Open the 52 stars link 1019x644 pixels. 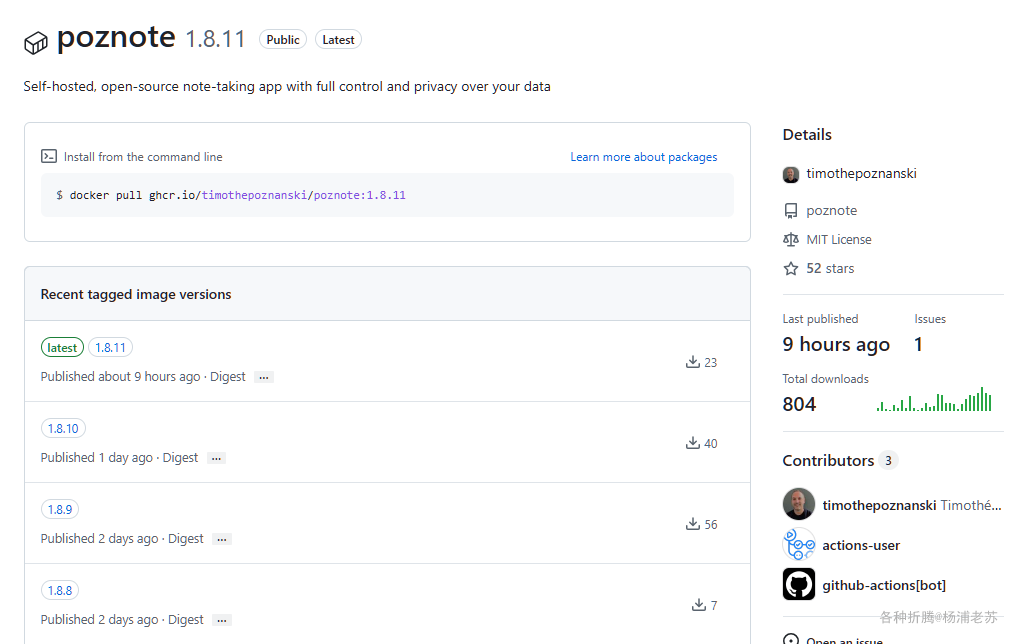coord(830,268)
